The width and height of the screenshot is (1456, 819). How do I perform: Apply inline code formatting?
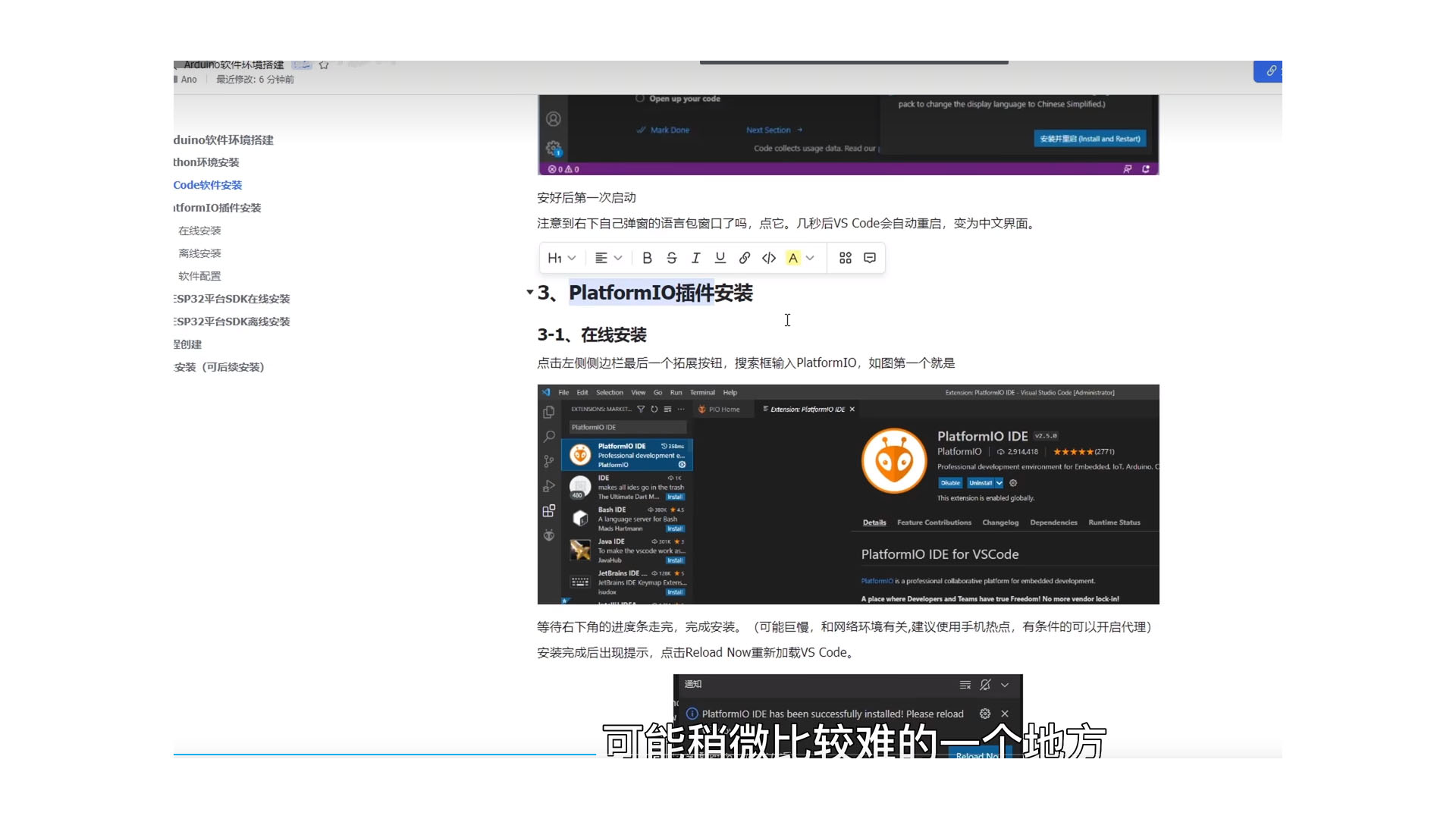[769, 258]
